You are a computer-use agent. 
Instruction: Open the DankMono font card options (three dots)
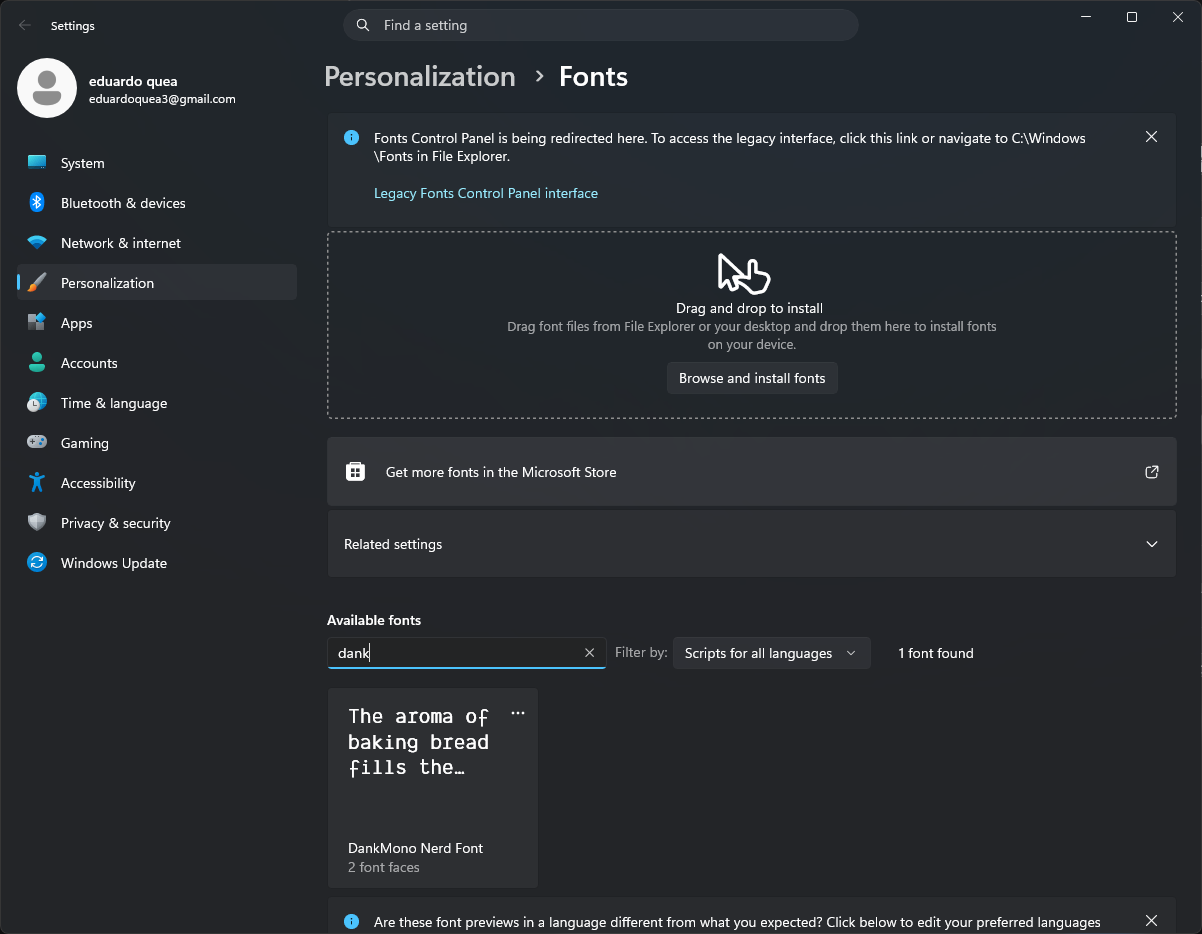[x=518, y=713]
